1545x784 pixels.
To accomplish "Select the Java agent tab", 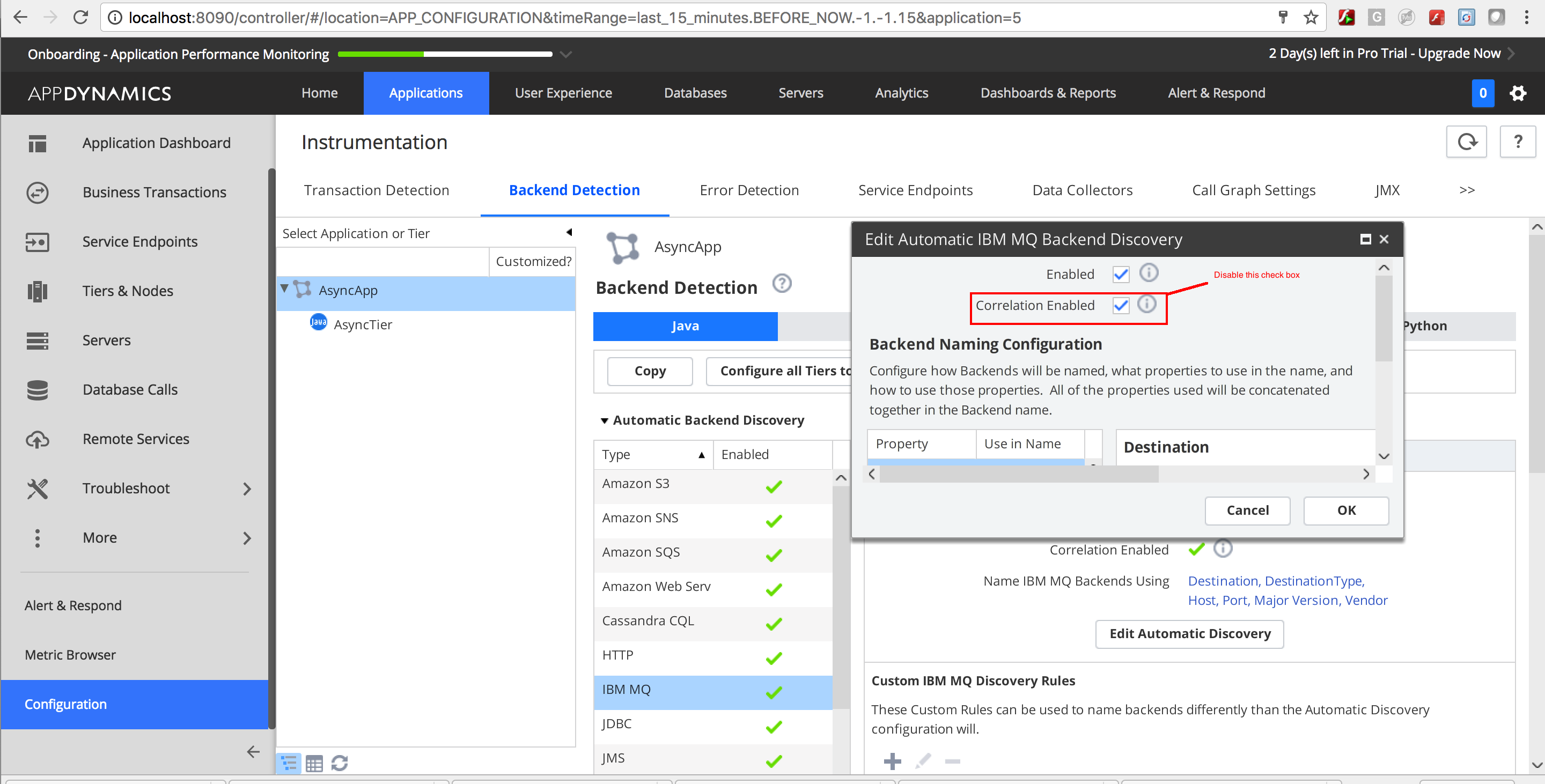I will 685,326.
